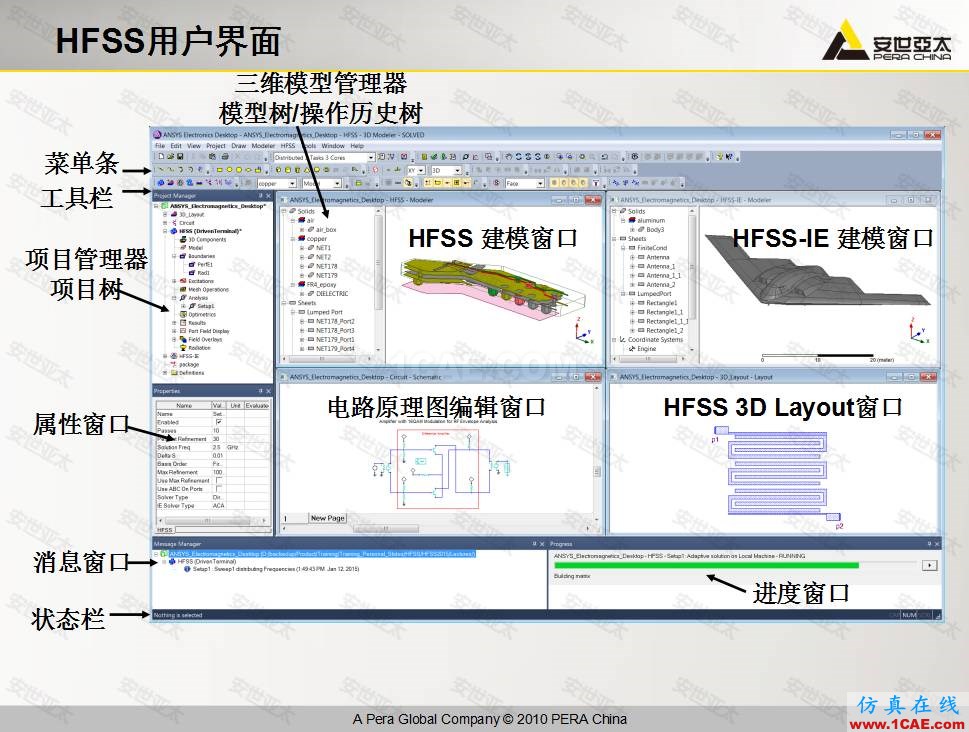969x732 pixels.
Task: Open the Modeler menu
Action: (x=263, y=146)
